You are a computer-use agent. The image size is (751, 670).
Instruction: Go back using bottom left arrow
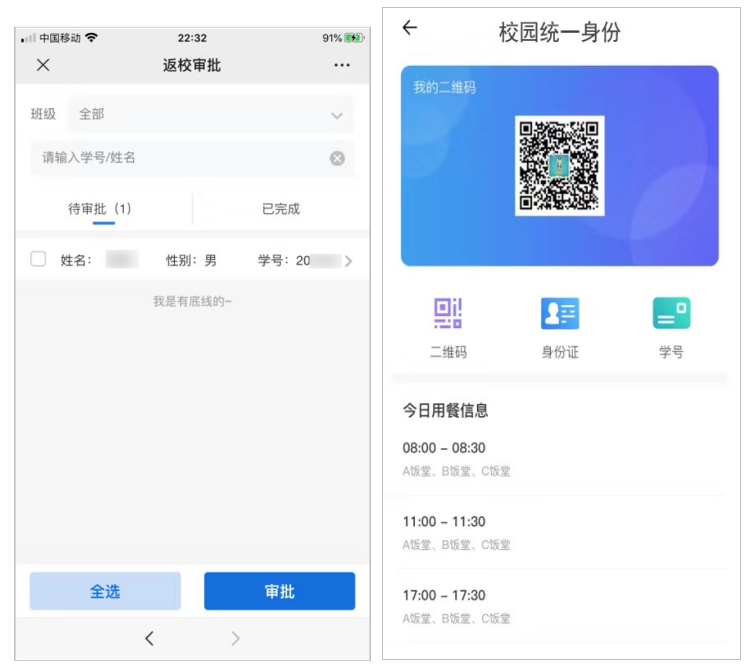click(149, 638)
